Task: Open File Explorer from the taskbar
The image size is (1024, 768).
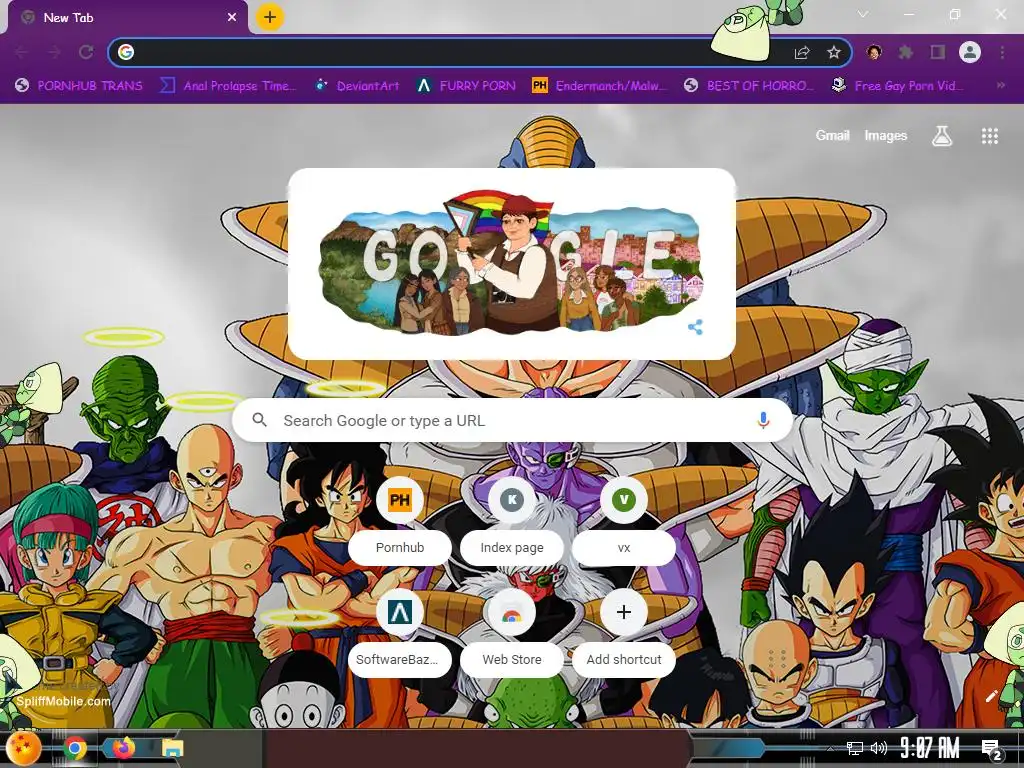Action: pos(172,748)
